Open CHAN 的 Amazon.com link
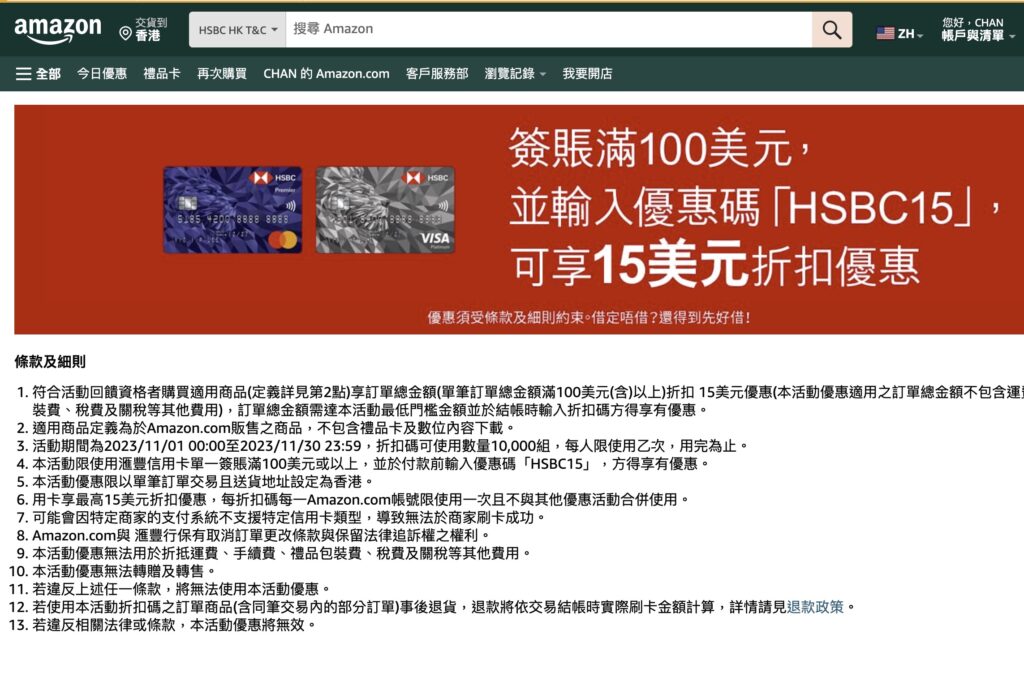 pos(326,74)
